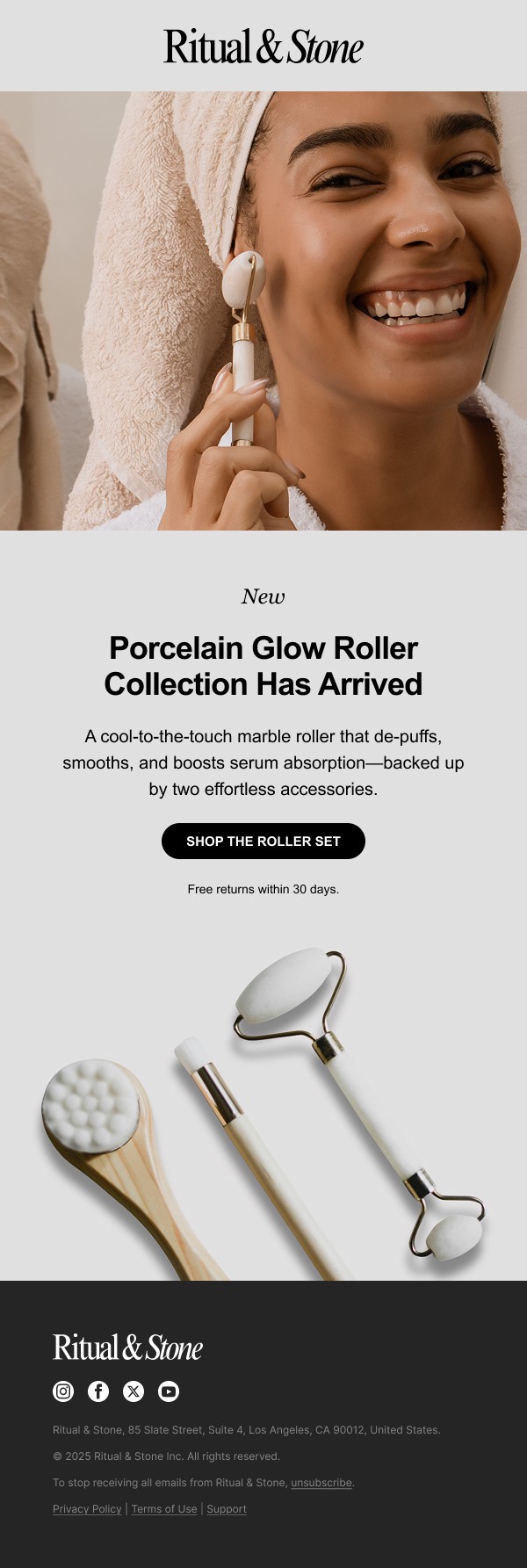Open the YouTube icon in footer
The image size is (527, 1568).
point(169,1391)
